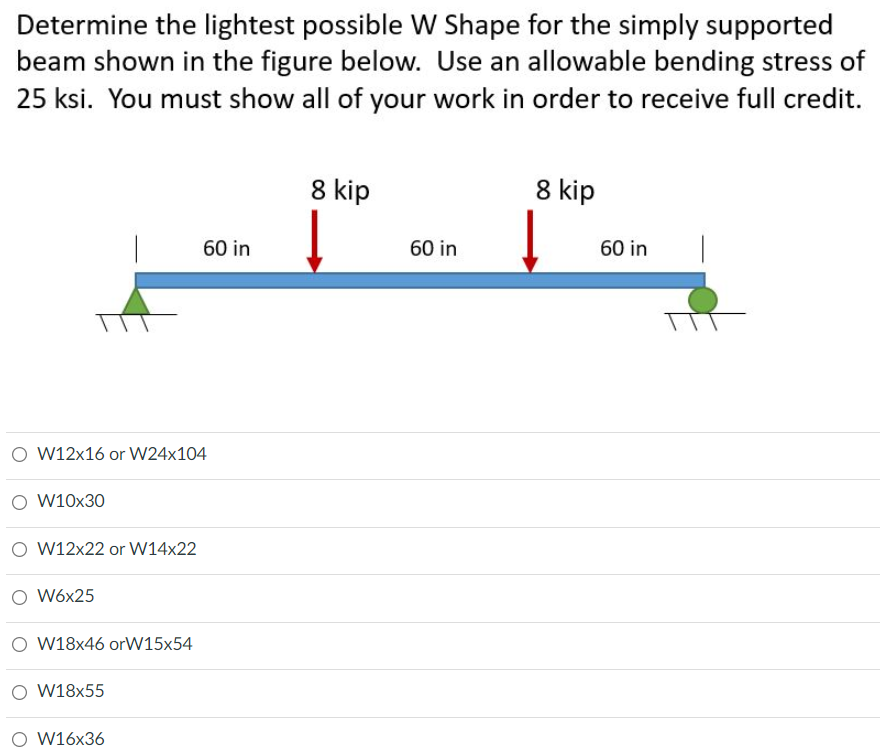The height and width of the screenshot is (755, 880).
Task: Click the green triangle pin support
Action: [x=136, y=301]
